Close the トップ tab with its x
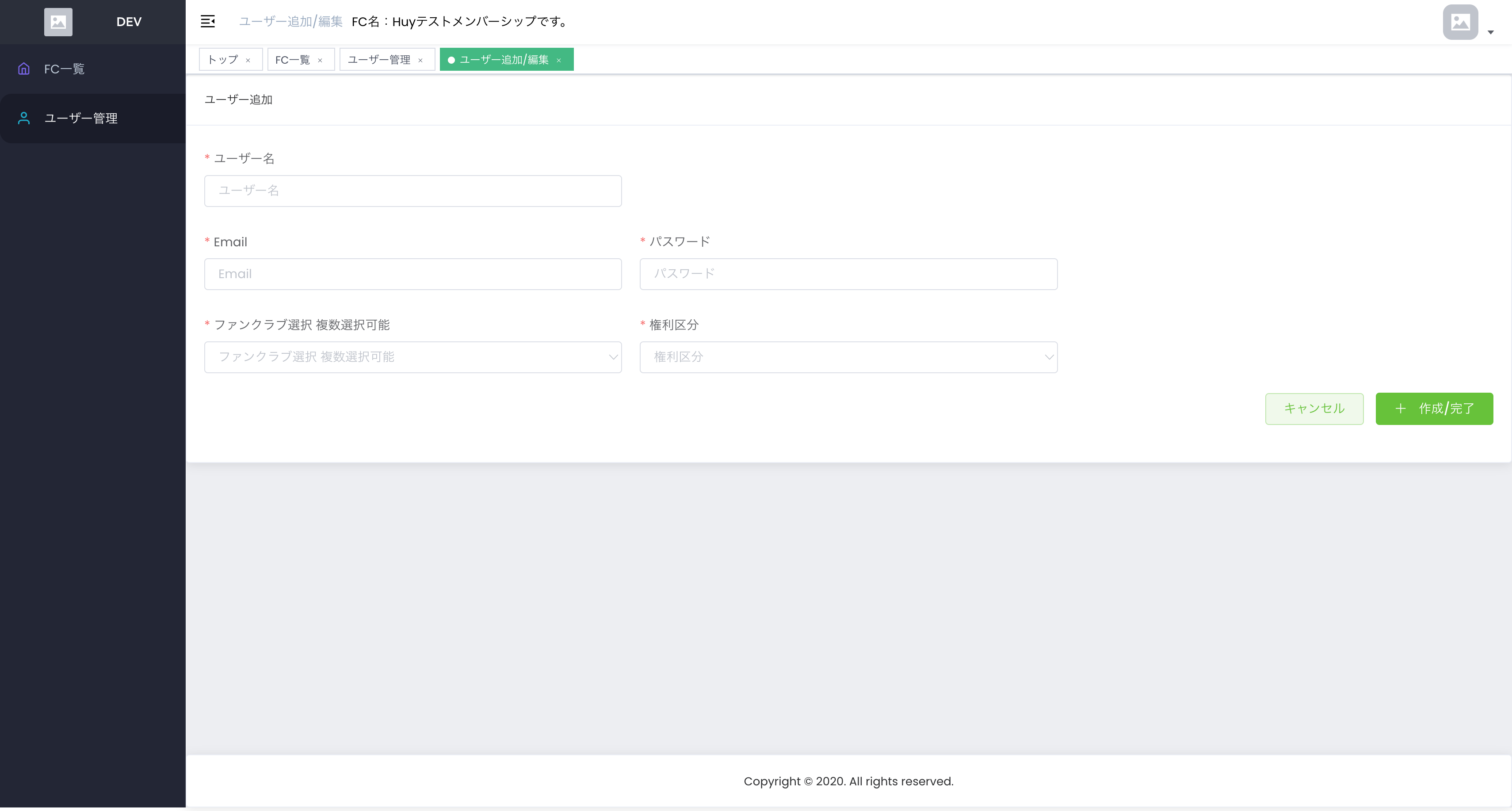Viewport: 1512px width, 811px height. pyautogui.click(x=248, y=60)
